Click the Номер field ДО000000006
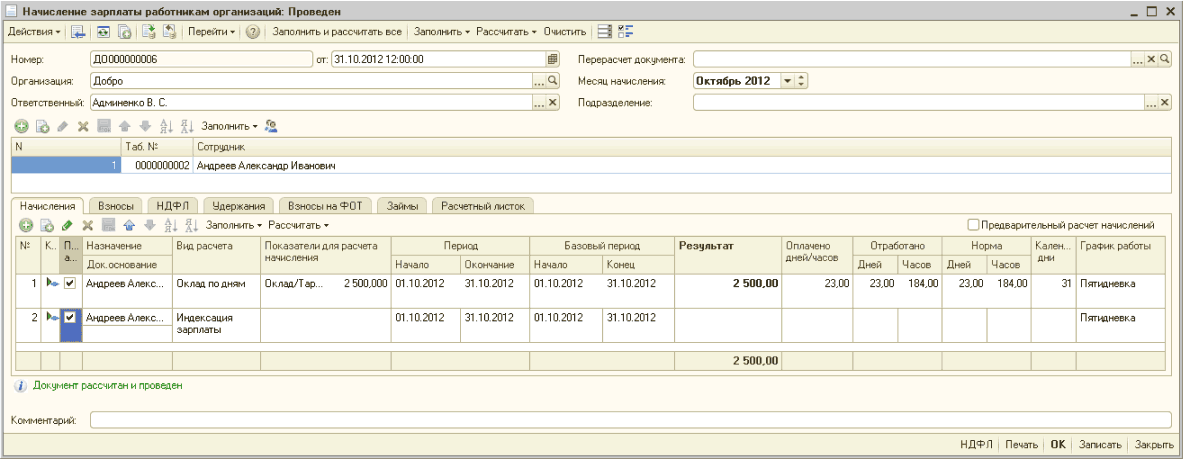The width and height of the screenshot is (1183, 459). tap(200, 60)
